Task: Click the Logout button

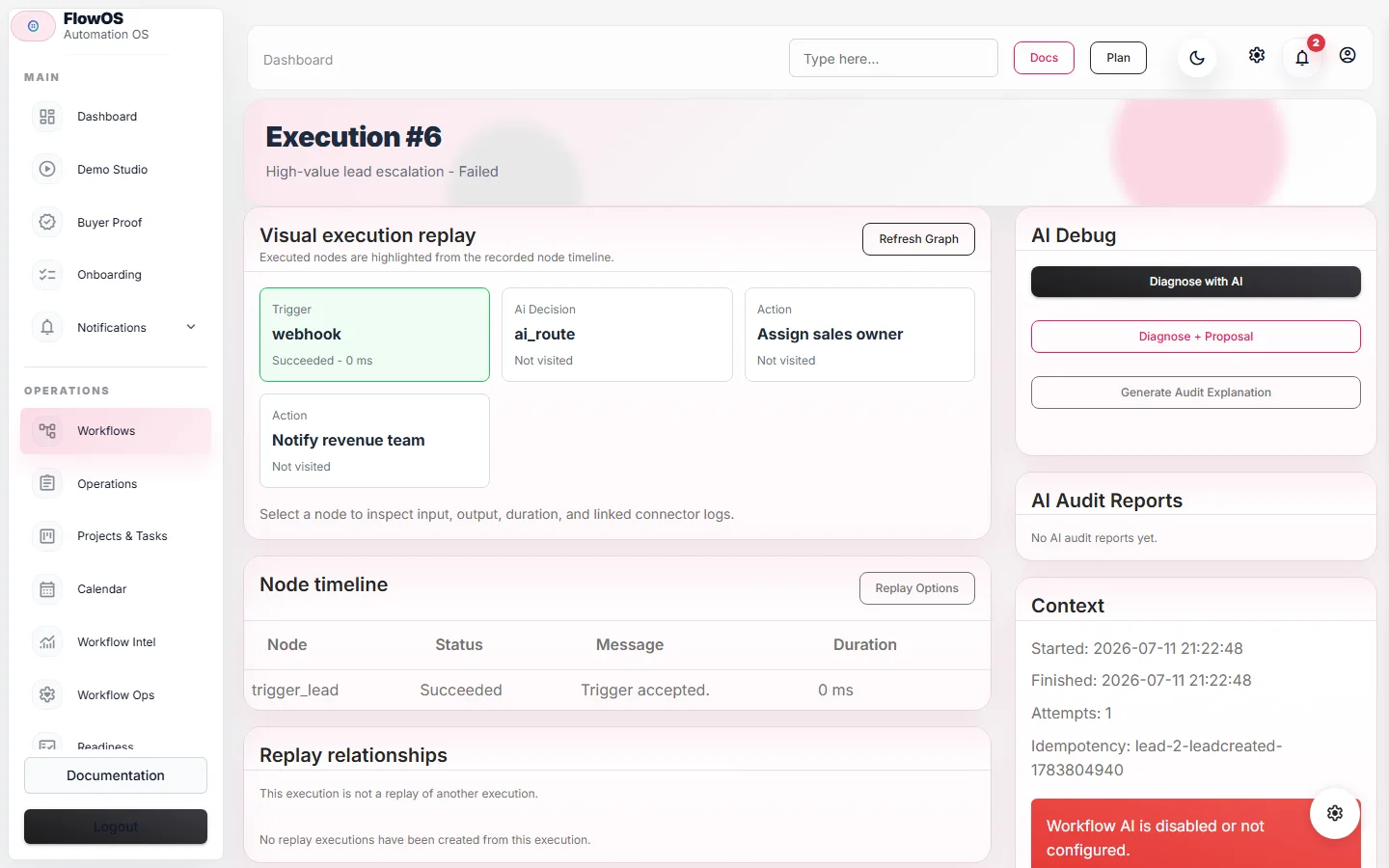Action: tap(116, 827)
